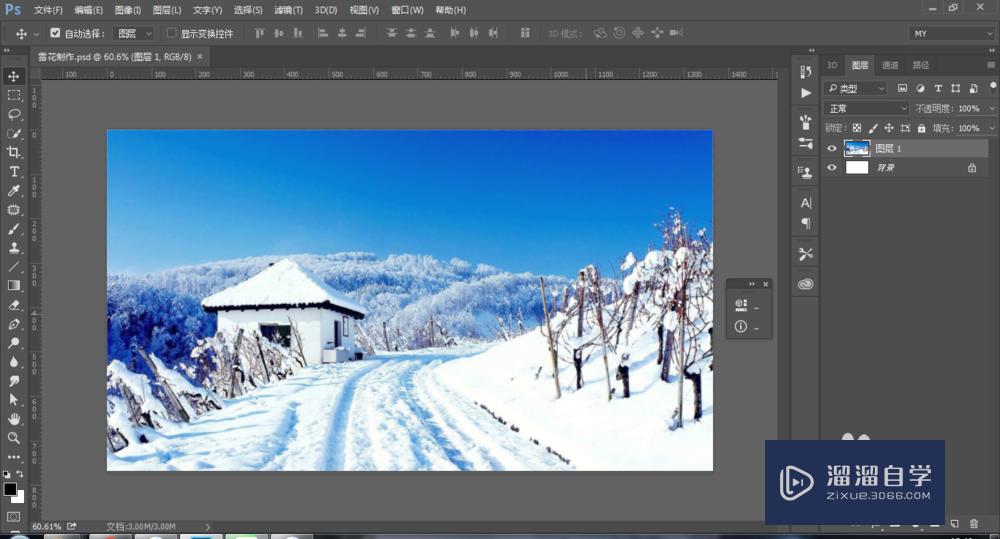
Task: Click the info icon in floating panel
Action: (x=740, y=327)
